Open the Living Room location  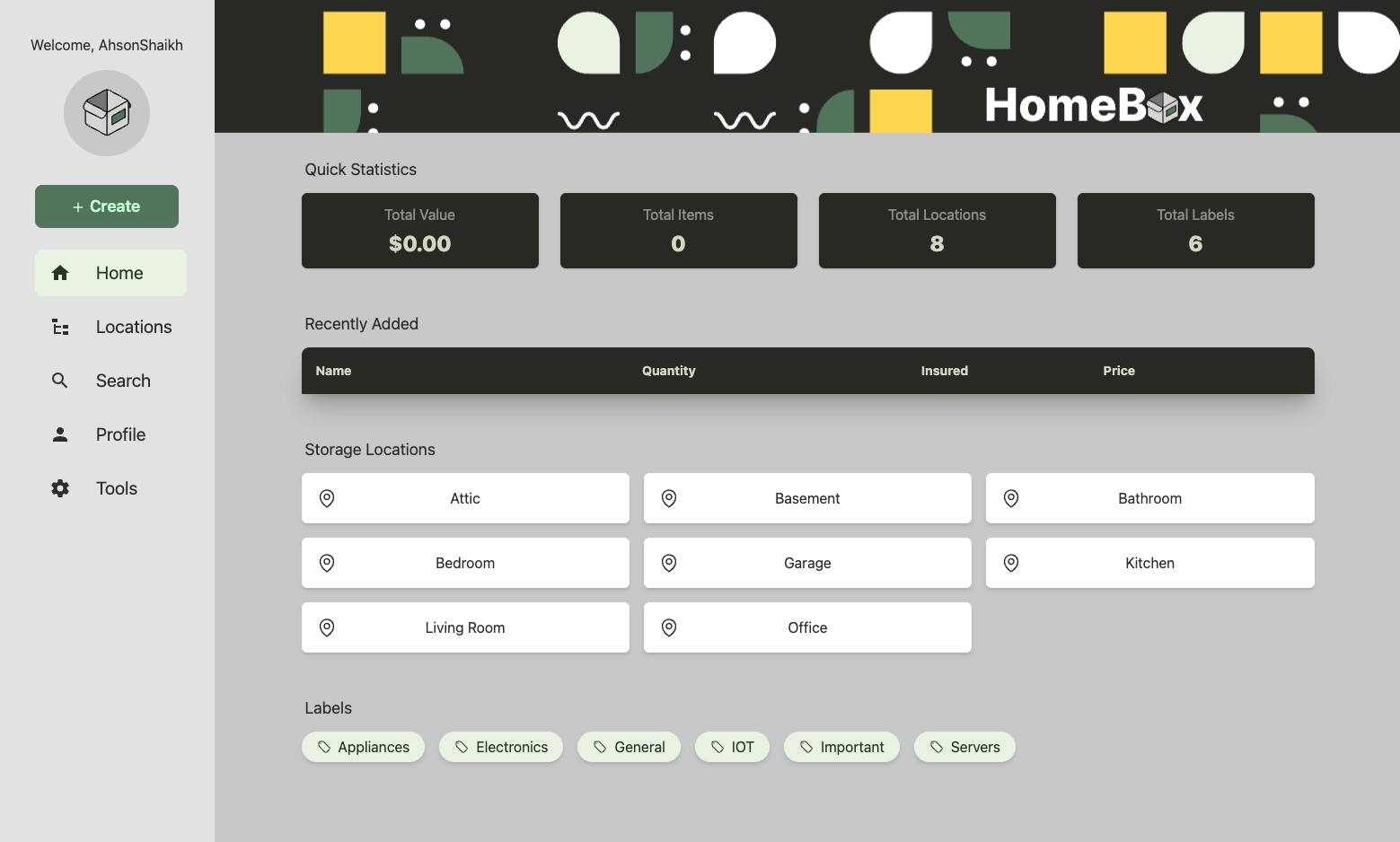[464, 627]
